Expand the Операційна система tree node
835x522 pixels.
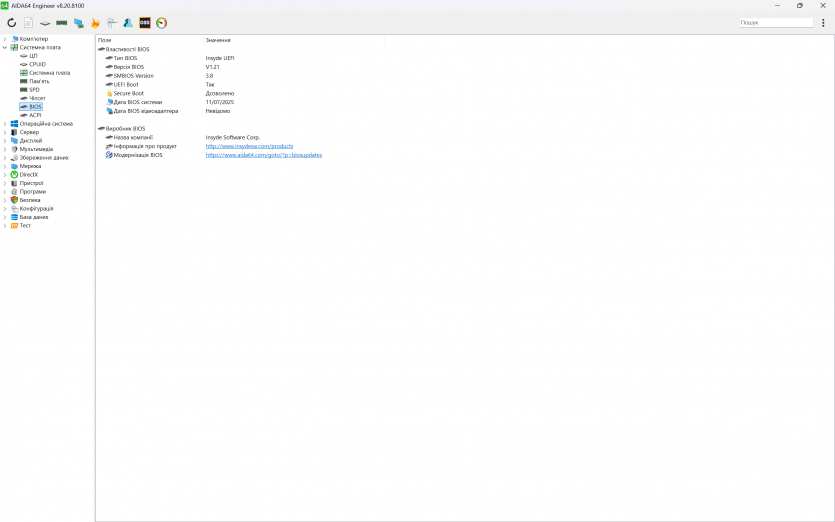pos(5,124)
